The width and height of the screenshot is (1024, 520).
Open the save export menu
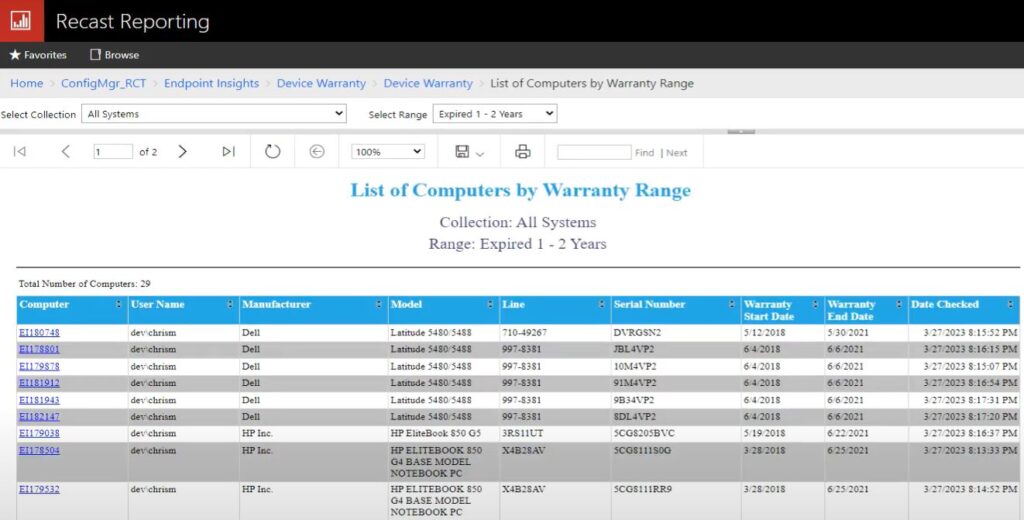pos(469,152)
